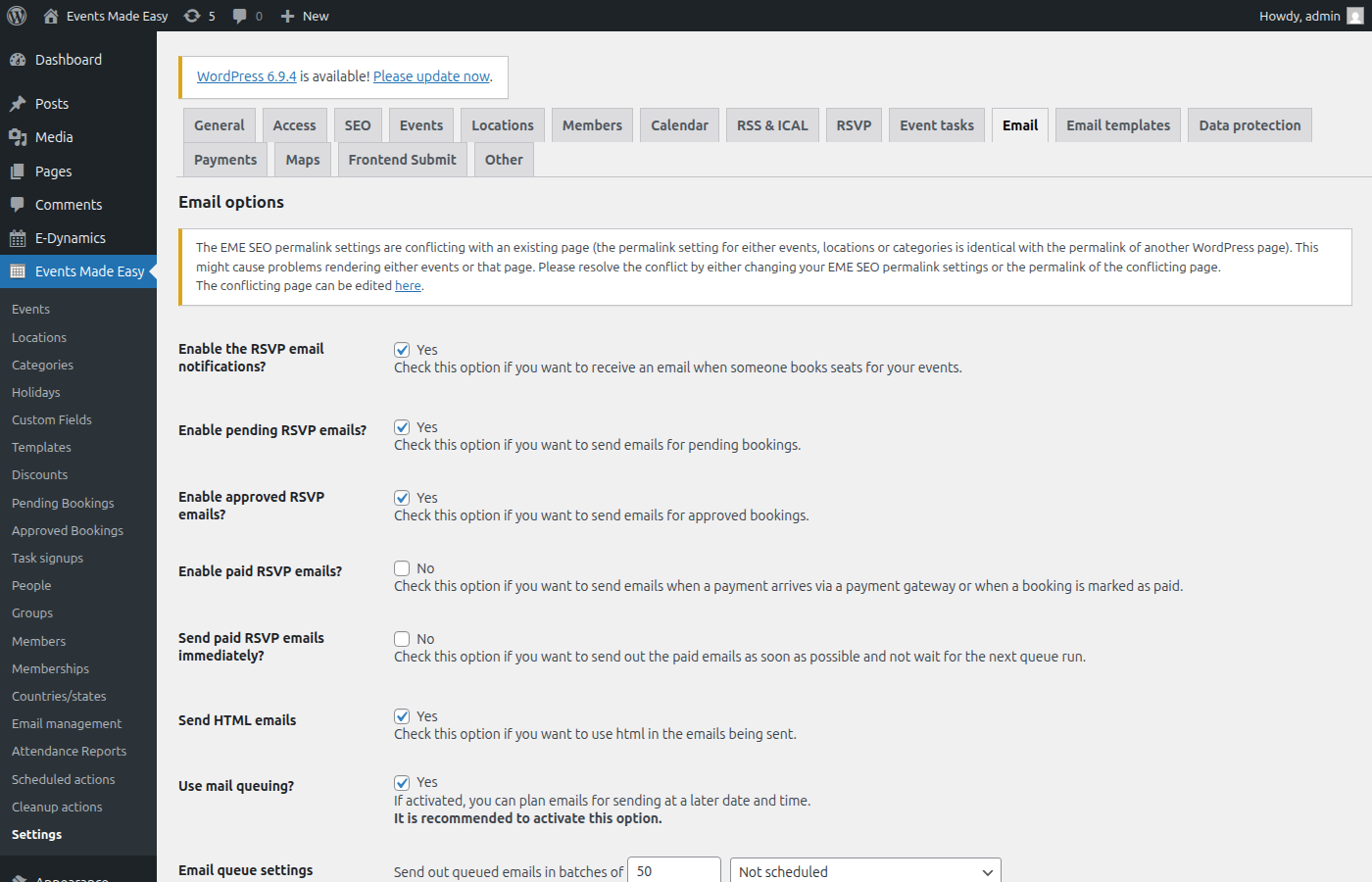The height and width of the screenshot is (882, 1372).
Task: Click the WordPress logo in the admin bar
Action: (x=16, y=15)
